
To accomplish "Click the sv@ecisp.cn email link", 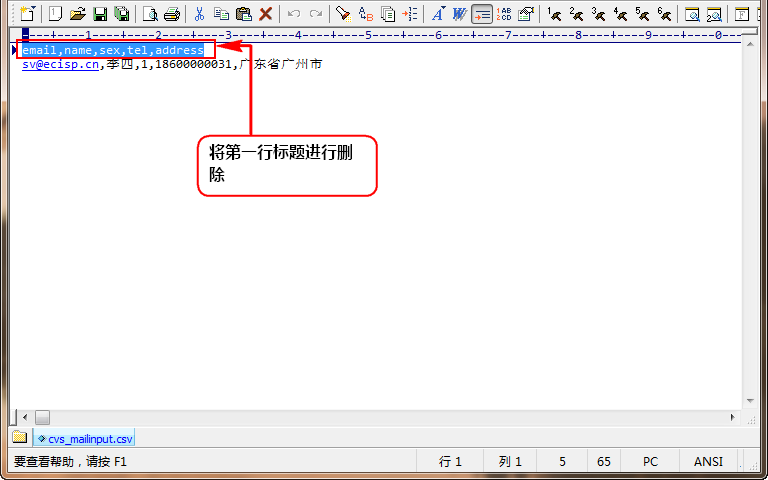I will [x=60, y=64].
